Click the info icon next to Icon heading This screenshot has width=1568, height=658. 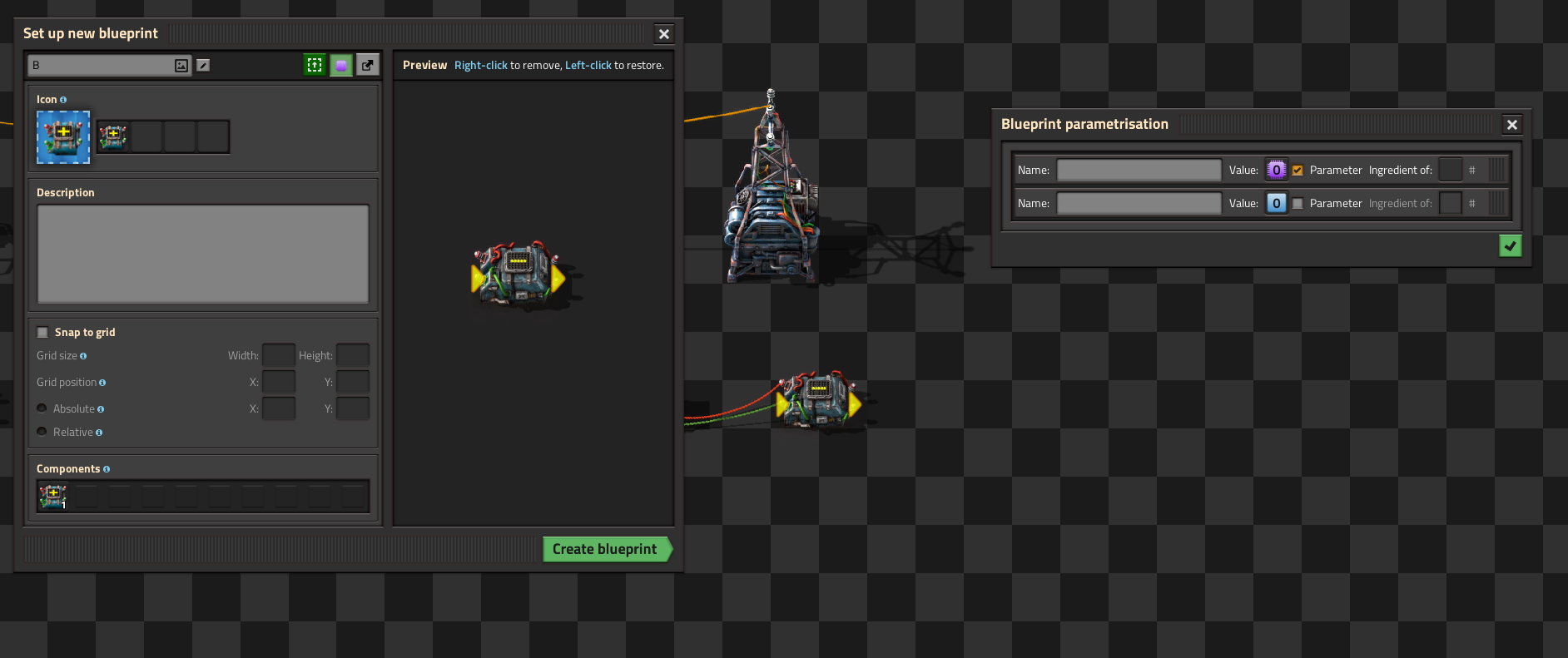pos(63,100)
